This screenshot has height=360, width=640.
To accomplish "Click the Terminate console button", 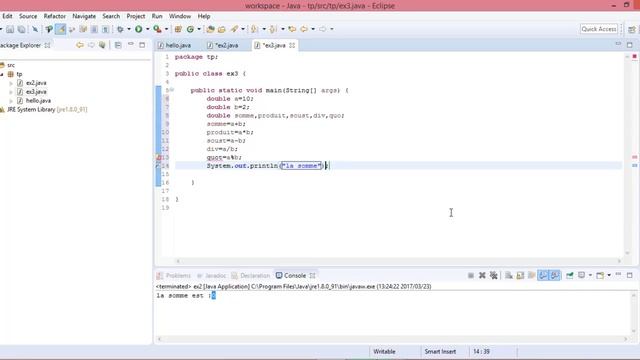I will coord(471,276).
